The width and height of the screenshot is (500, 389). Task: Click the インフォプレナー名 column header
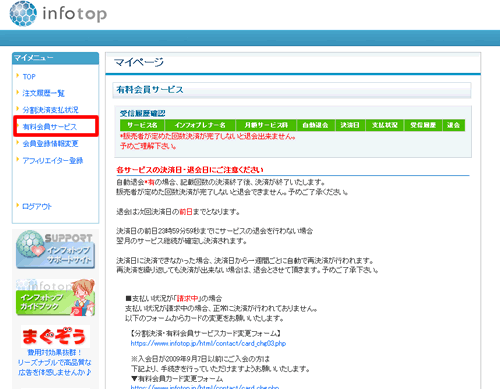200,125
